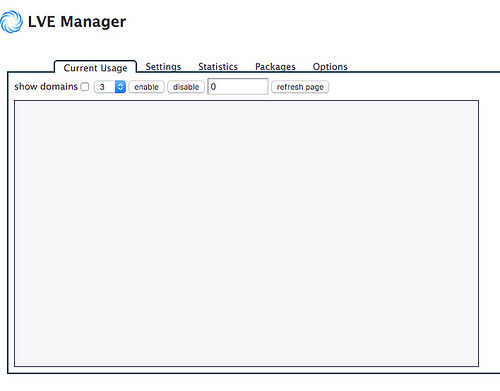The height and width of the screenshot is (391, 500).
Task: Go to the Packages tab
Action: click(x=275, y=67)
